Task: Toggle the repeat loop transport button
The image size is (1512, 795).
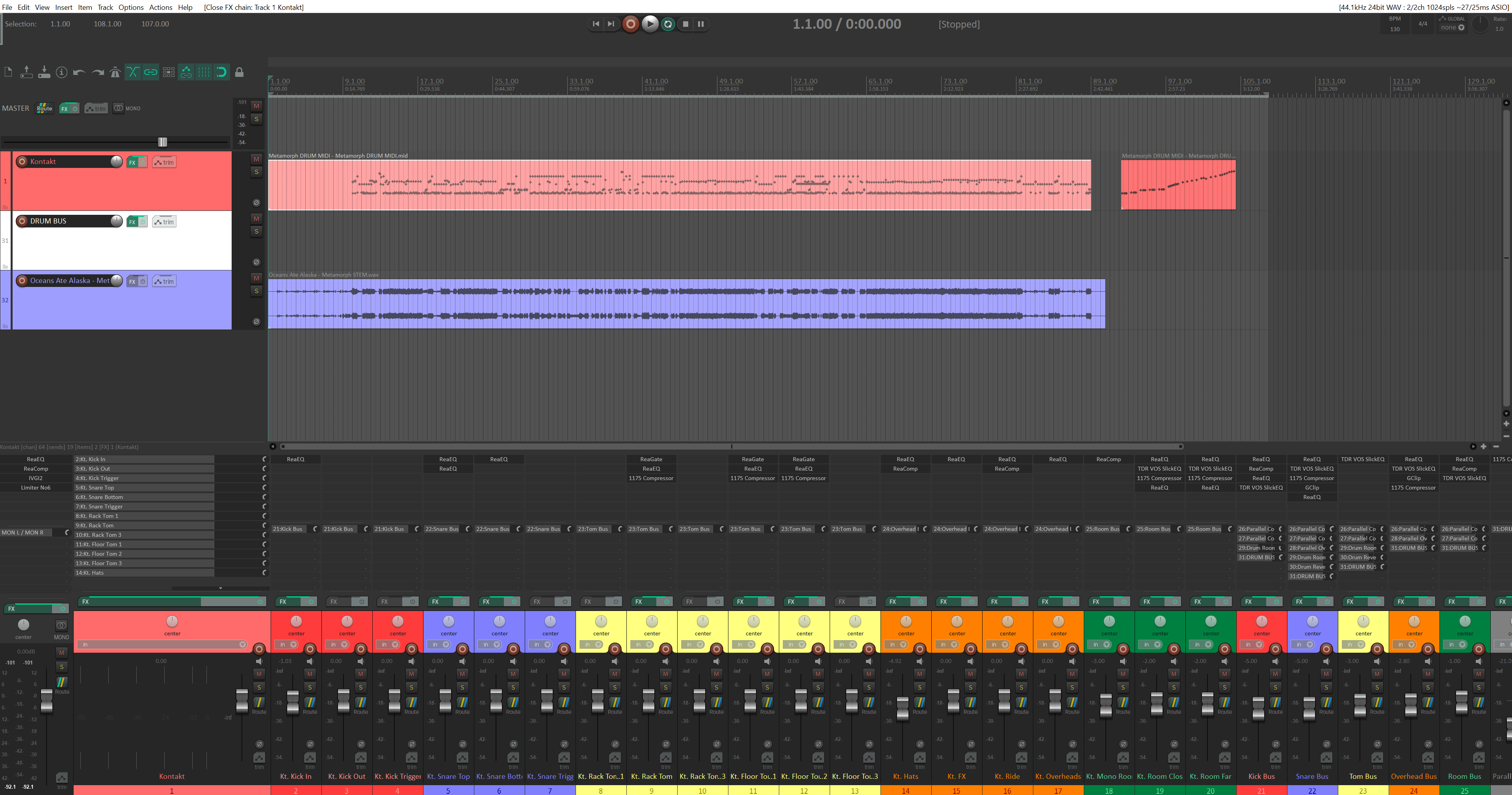Action: point(668,24)
